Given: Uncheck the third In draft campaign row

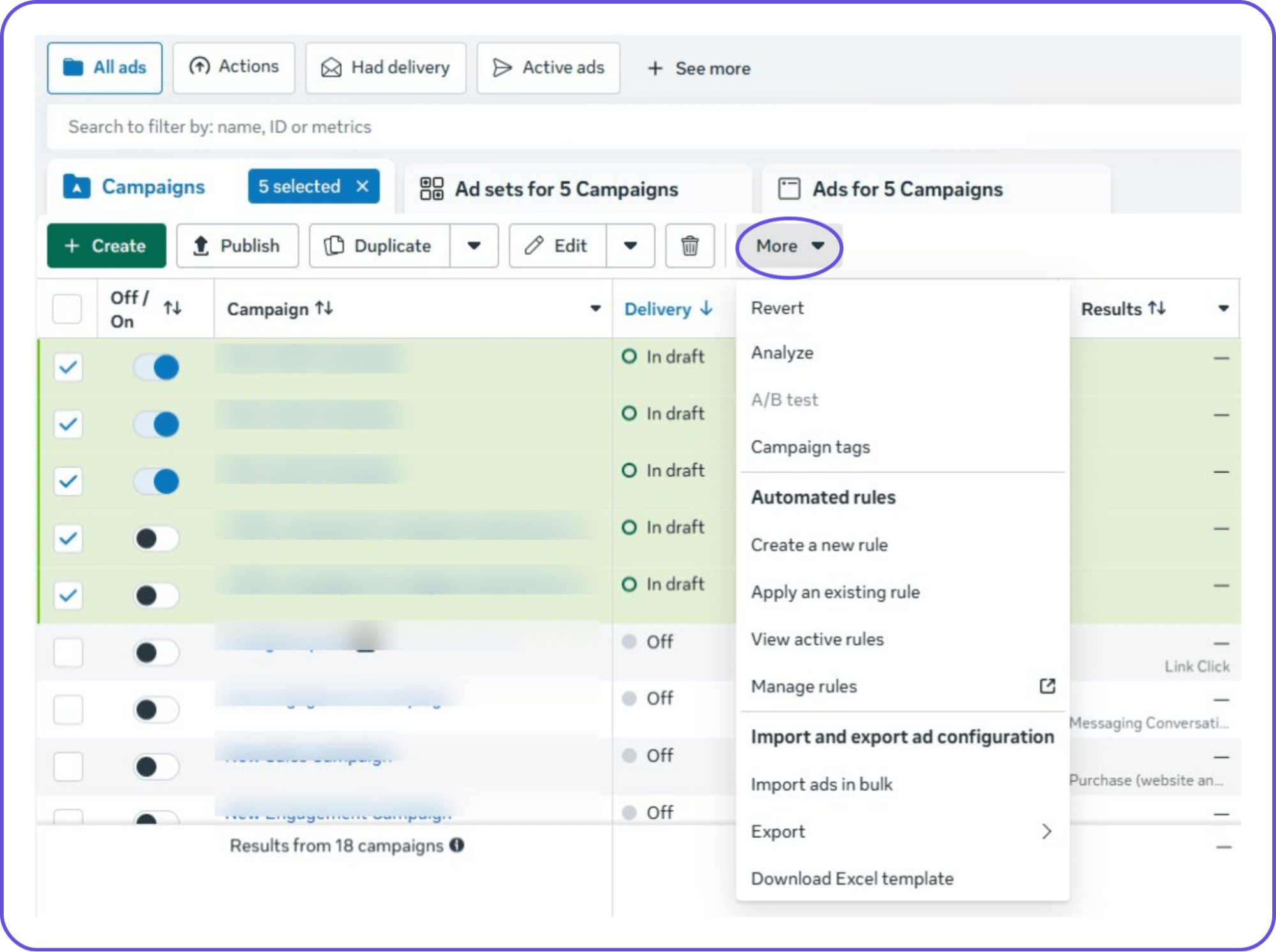Looking at the screenshot, I should click(x=68, y=481).
